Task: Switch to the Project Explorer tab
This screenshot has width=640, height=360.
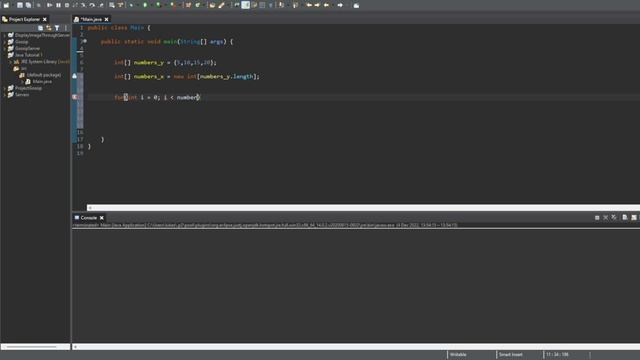Action: [24, 19]
